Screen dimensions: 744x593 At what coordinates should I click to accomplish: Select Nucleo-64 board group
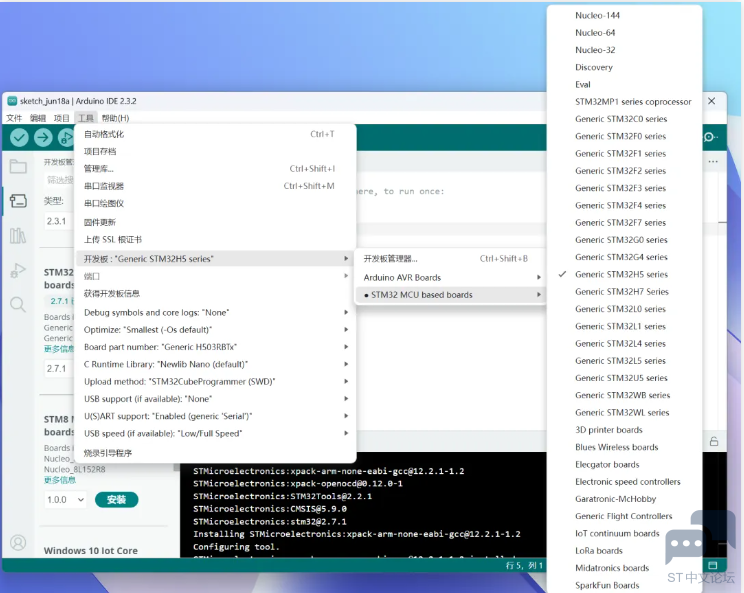(624, 33)
